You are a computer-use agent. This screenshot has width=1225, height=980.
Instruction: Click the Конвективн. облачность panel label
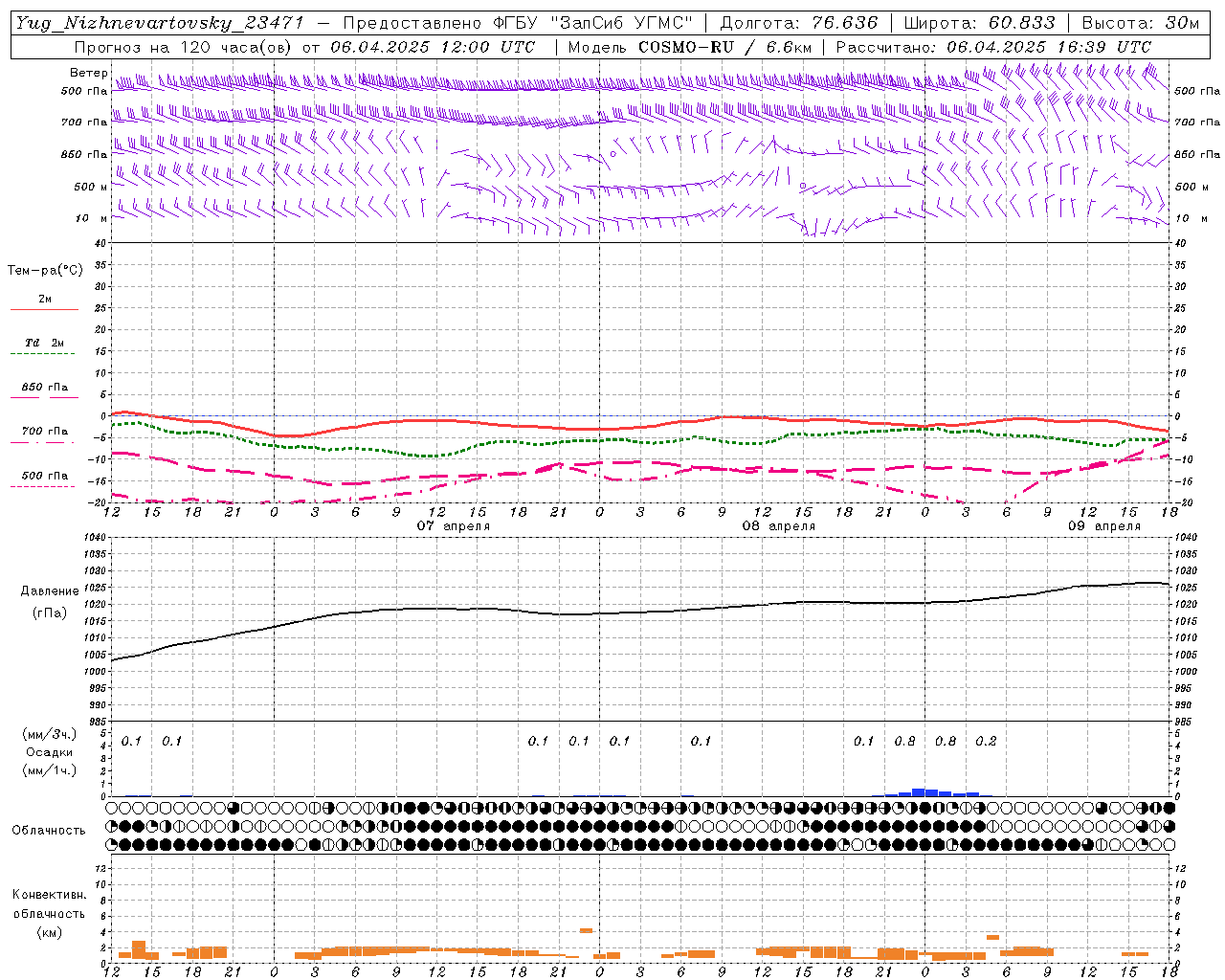[49, 904]
